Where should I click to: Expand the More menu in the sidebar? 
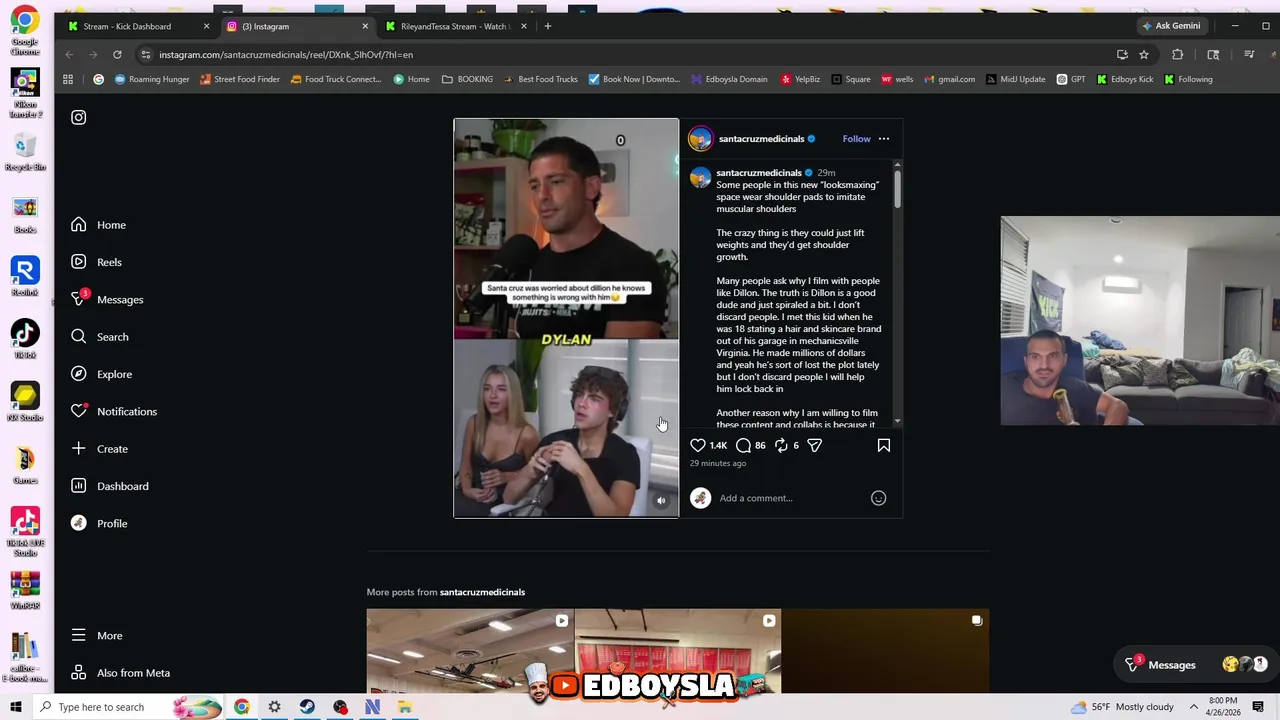point(97,635)
